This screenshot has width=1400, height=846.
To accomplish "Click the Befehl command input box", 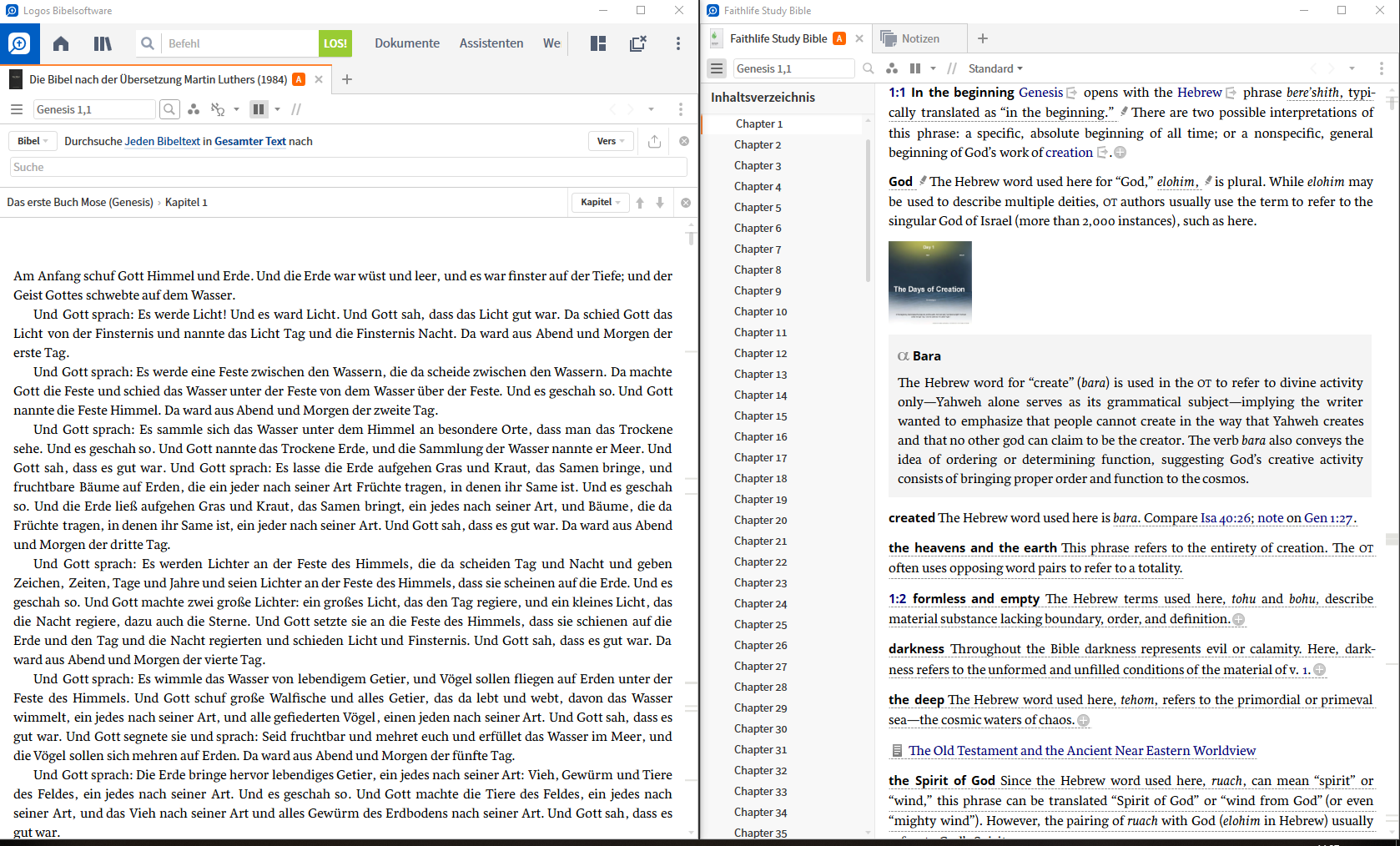I will [x=239, y=43].
